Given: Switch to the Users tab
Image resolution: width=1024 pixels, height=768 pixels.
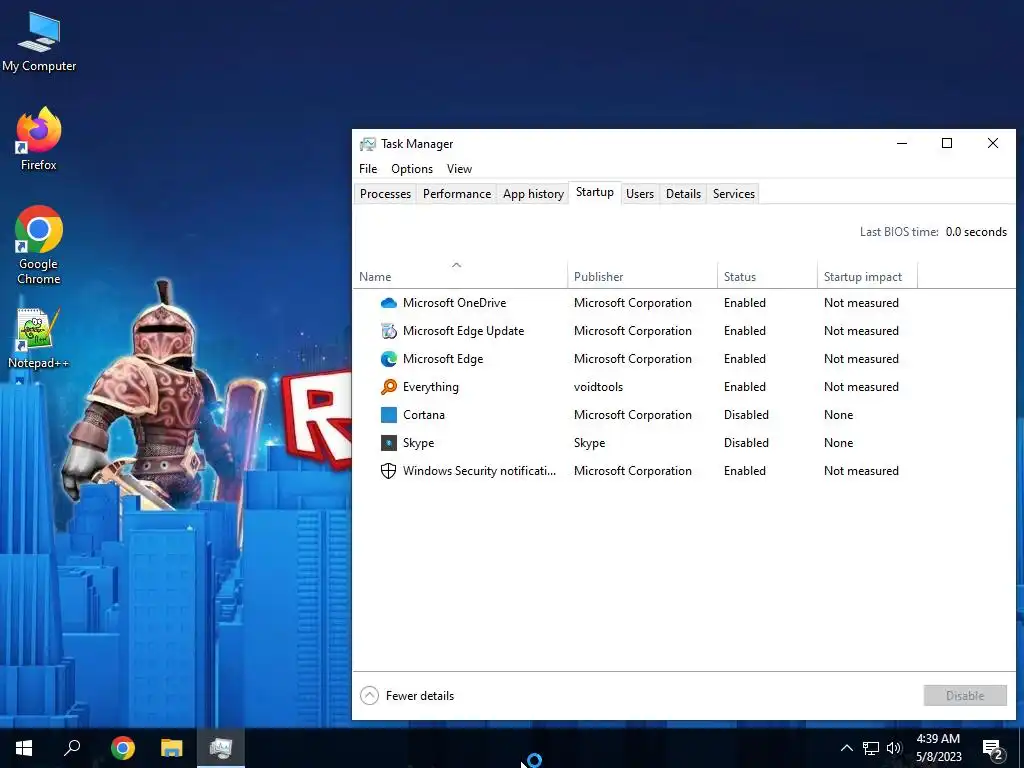Looking at the screenshot, I should 640,194.
